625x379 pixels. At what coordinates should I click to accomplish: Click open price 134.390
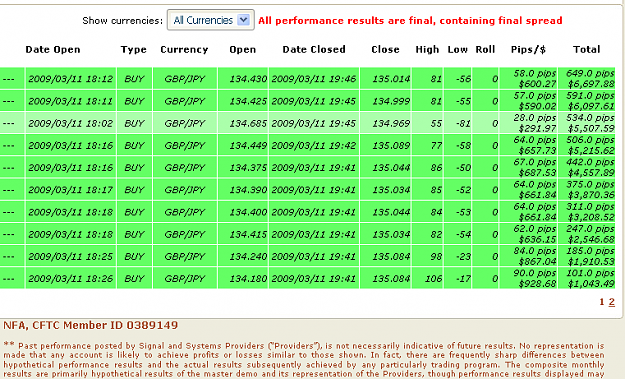[x=248, y=190]
